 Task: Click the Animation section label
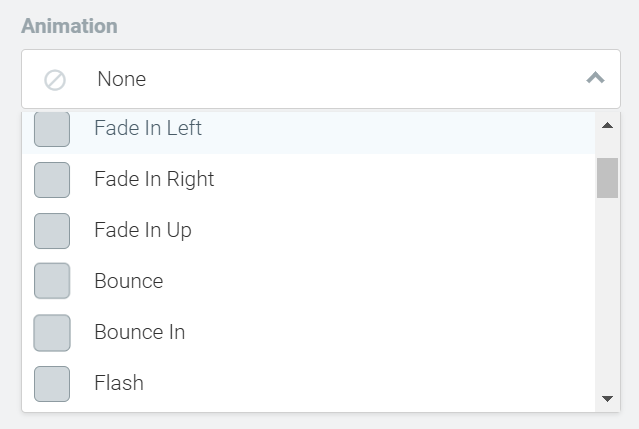[x=69, y=26]
